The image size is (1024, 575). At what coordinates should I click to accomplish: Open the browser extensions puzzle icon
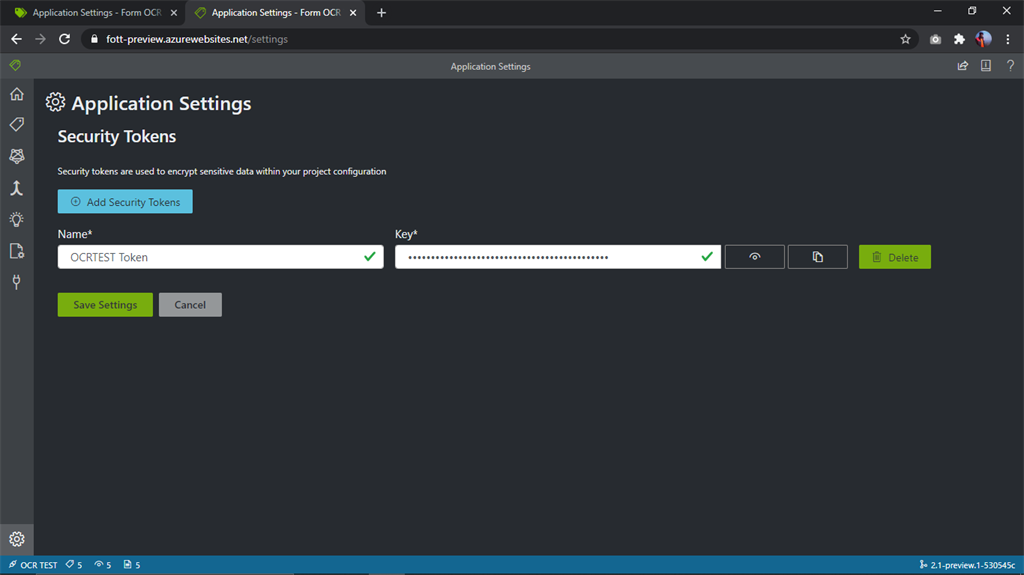[x=959, y=39]
